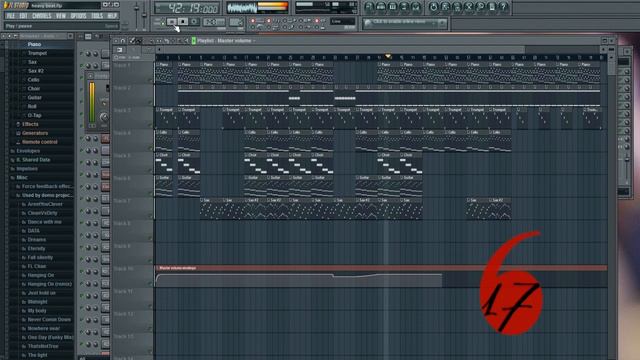
Task: Open the HELP menu
Action: point(112,16)
